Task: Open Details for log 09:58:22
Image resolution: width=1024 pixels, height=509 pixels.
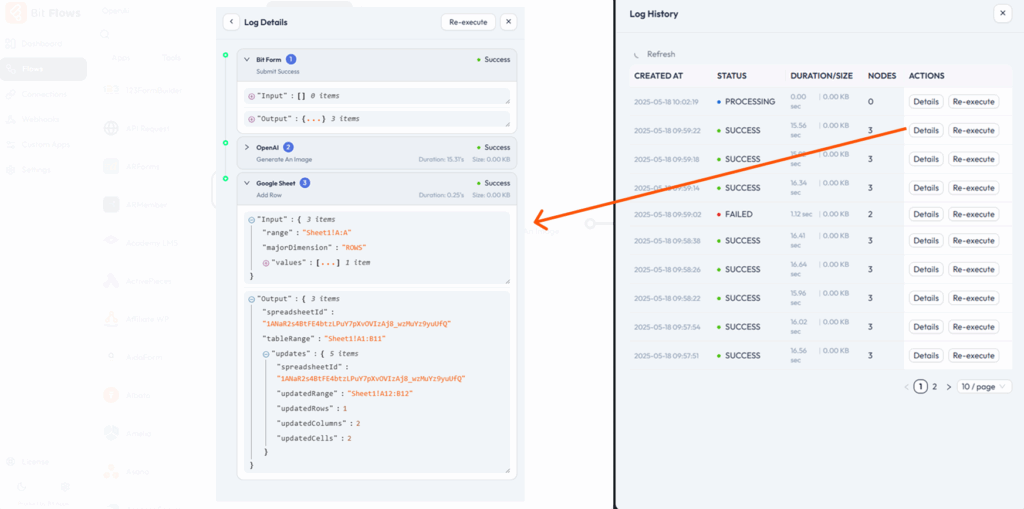Action: (926, 298)
